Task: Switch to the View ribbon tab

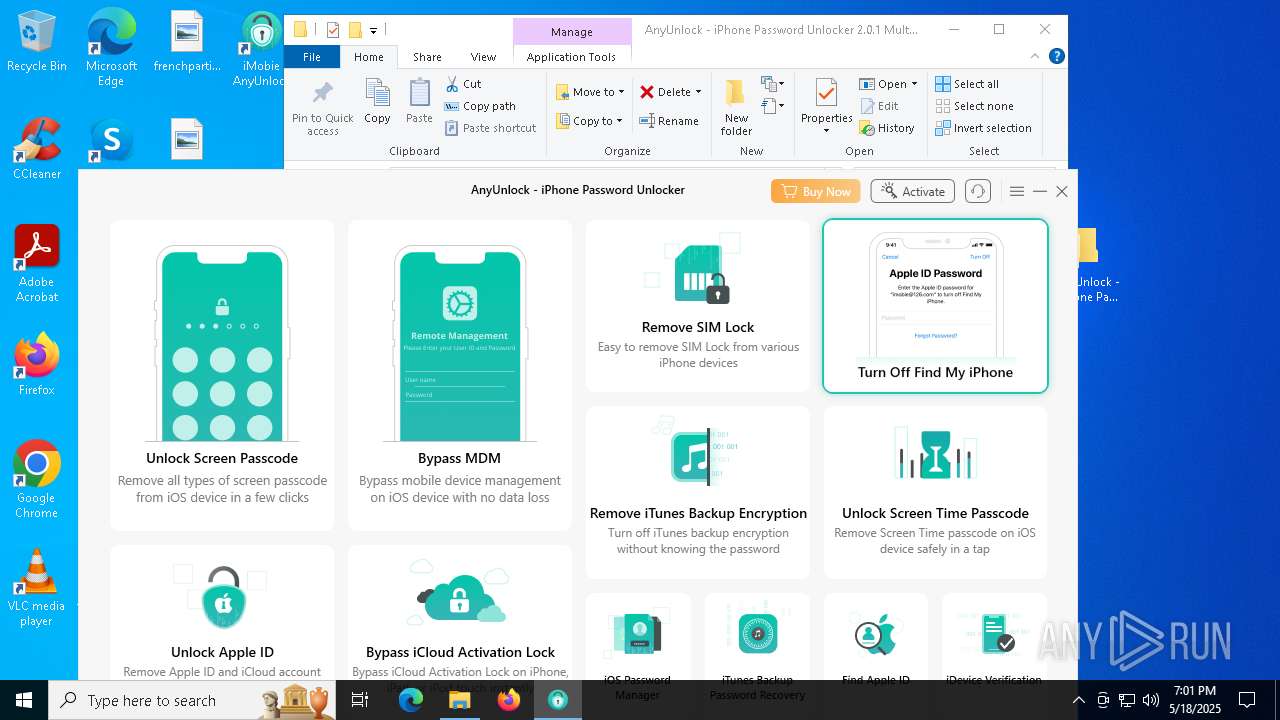Action: 483,57
